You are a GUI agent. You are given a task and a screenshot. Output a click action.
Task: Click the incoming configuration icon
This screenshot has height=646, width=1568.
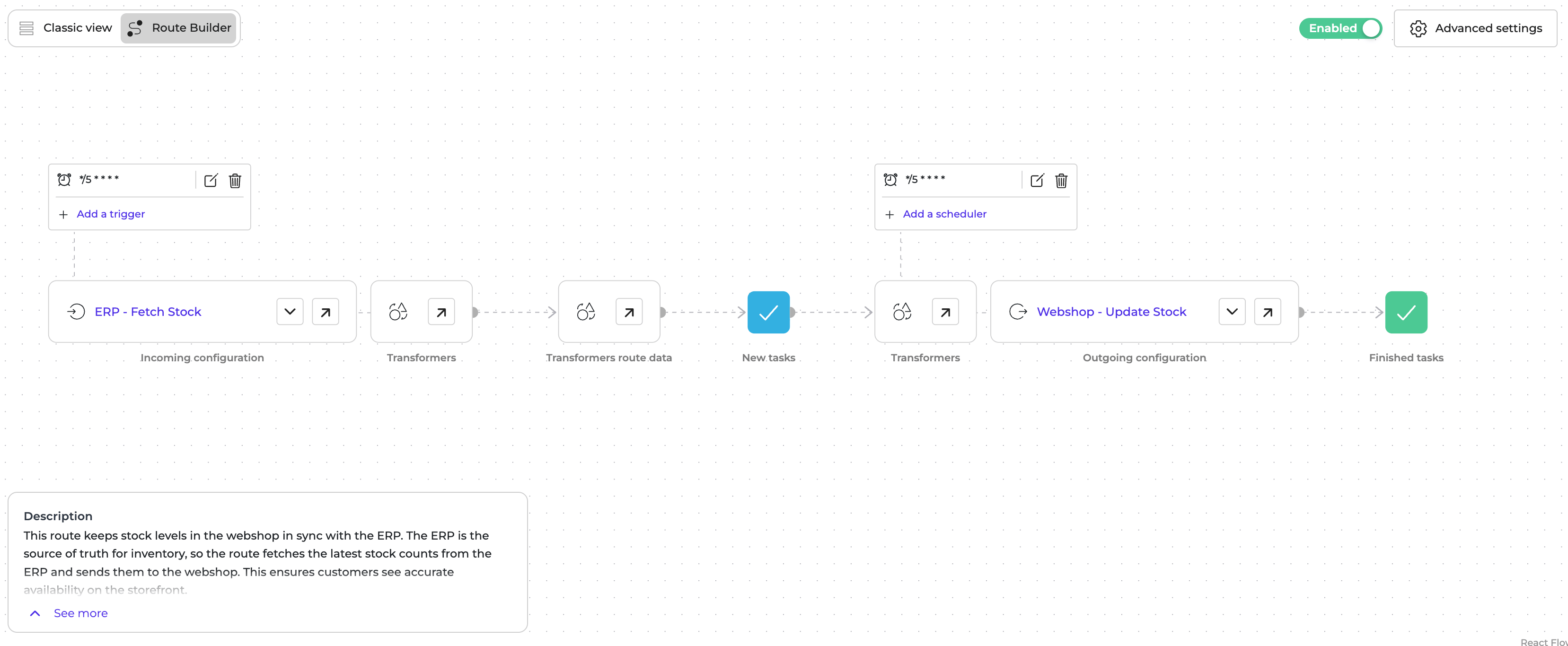pos(76,312)
